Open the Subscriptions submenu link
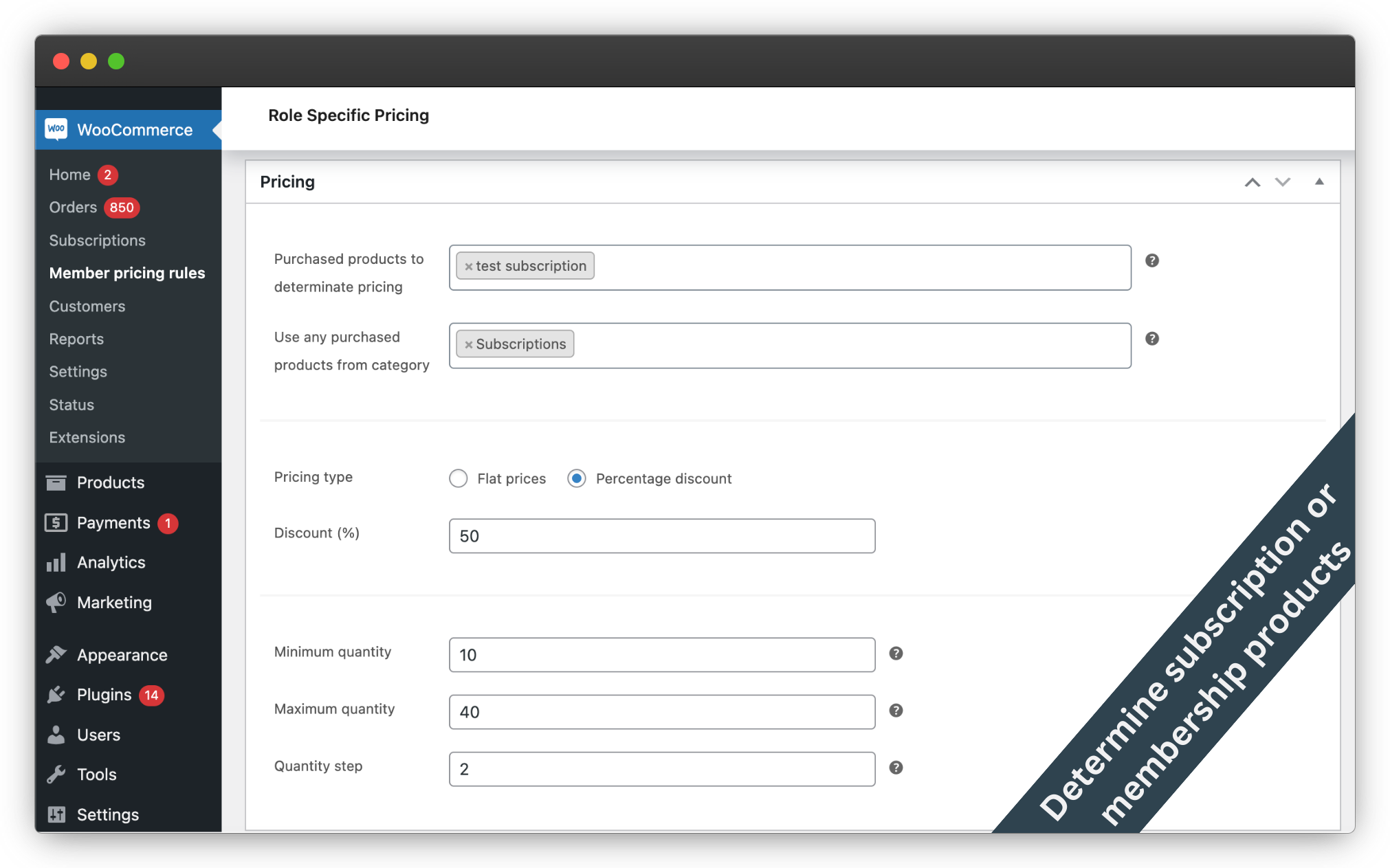The image size is (1390, 868). click(98, 241)
